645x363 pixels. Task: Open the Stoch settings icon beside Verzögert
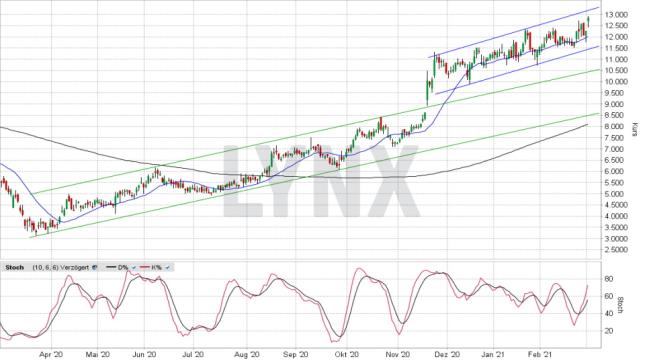click(95, 268)
